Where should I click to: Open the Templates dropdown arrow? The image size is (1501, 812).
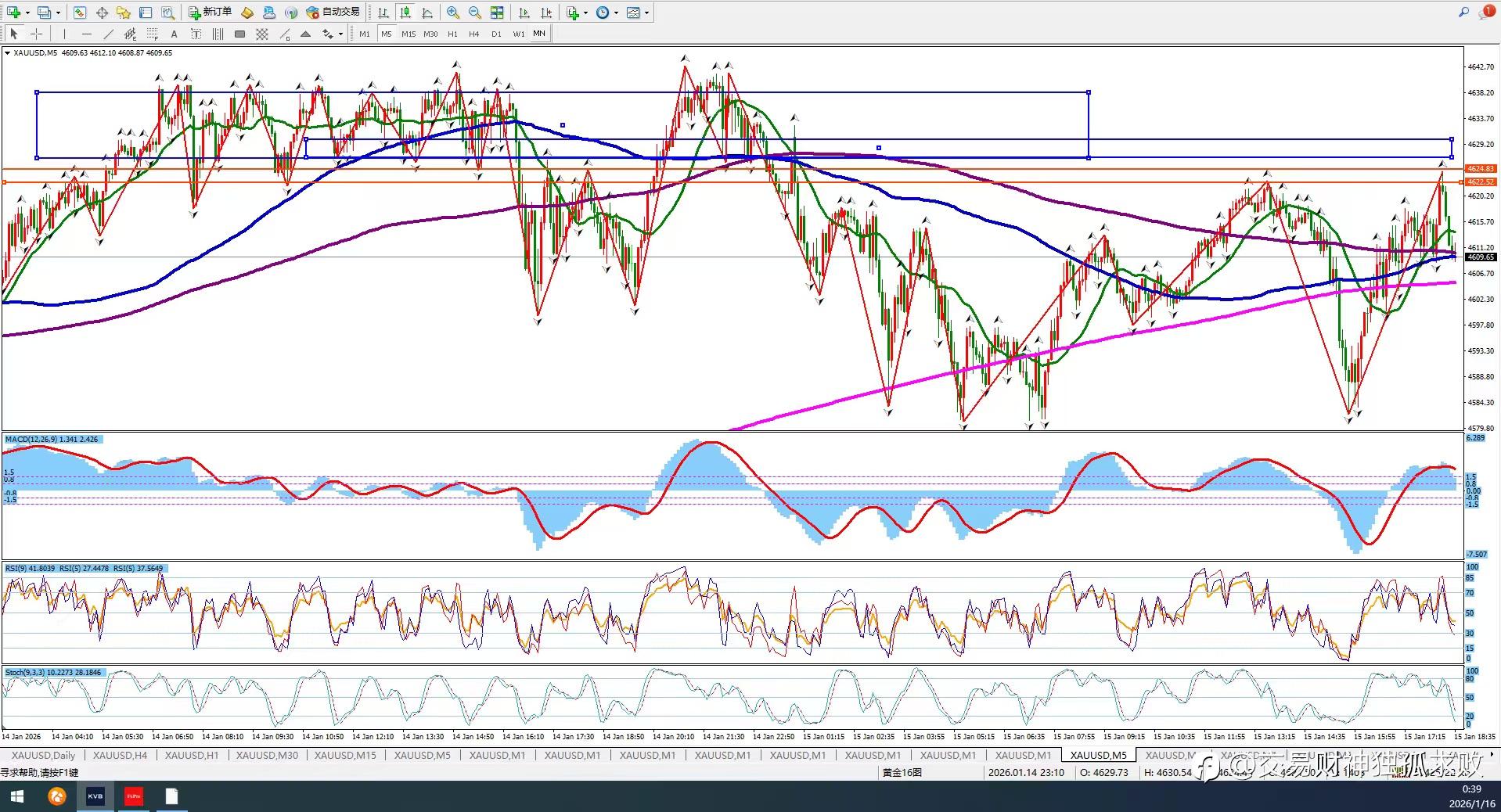646,13
